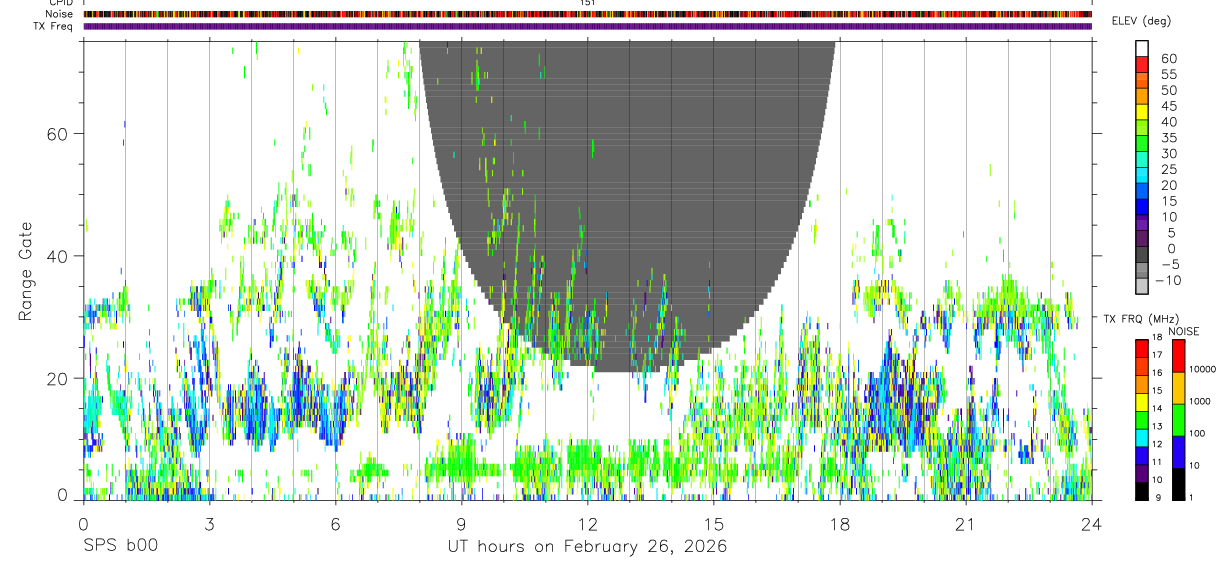
Task: Click the 6 tick on the UT hours axis
Action: pyautogui.click(x=335, y=525)
